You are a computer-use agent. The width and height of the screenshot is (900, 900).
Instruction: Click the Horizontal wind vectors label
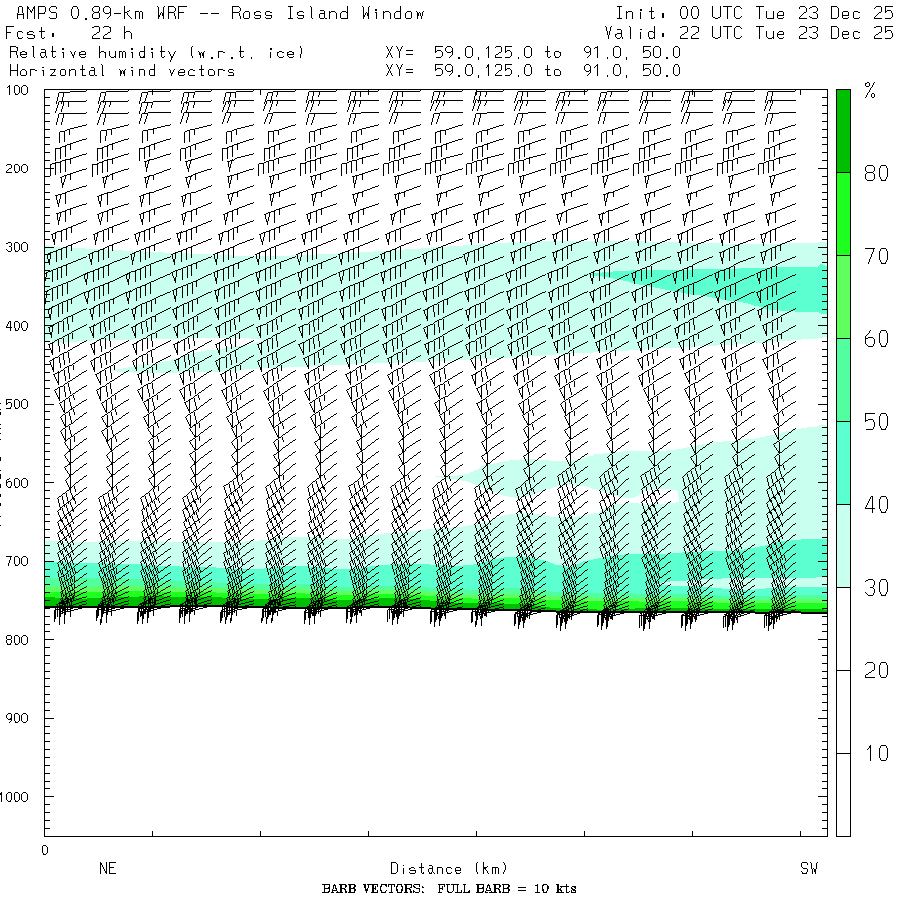122,71
